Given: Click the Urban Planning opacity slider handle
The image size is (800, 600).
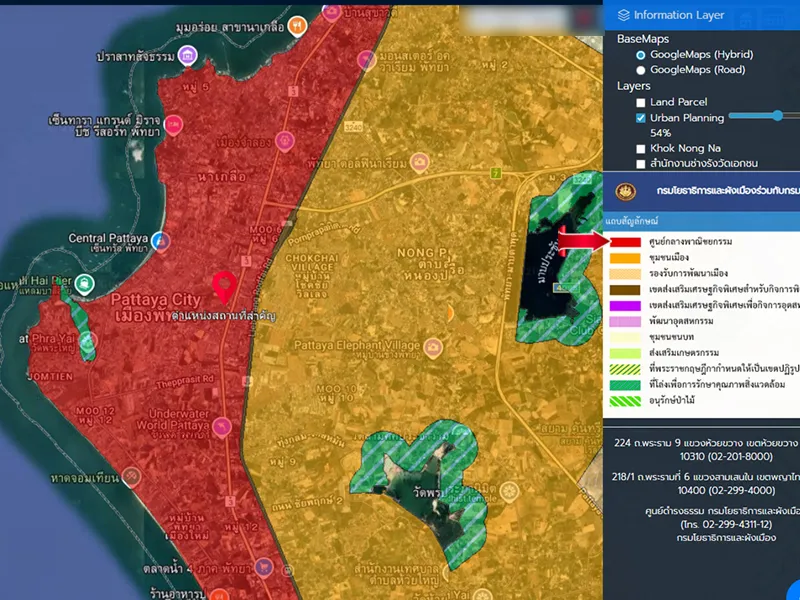Looking at the screenshot, I should 778,116.
